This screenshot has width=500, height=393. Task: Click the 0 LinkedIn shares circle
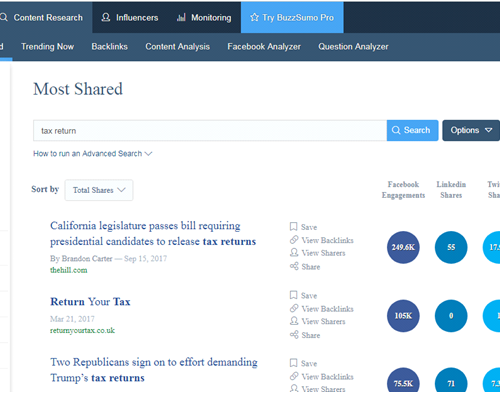(x=451, y=316)
